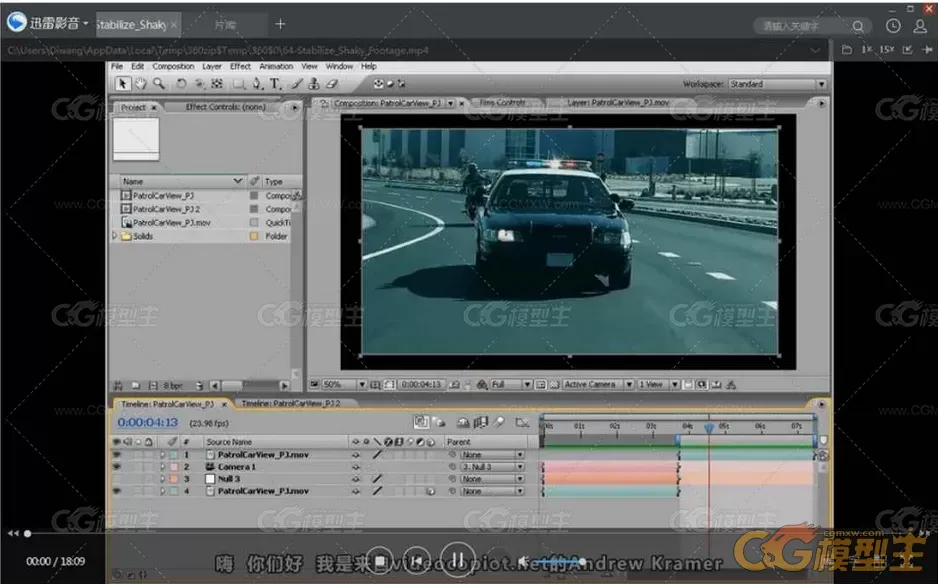Click the search magnifier icon
938x584 pixels.
[x=858, y=26]
